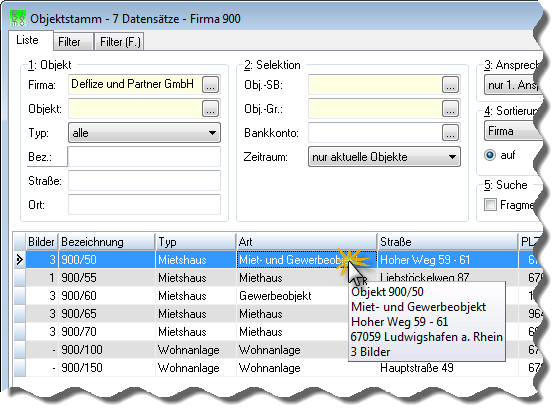Select row 900/50 in Bezeichnung column

click(107, 260)
